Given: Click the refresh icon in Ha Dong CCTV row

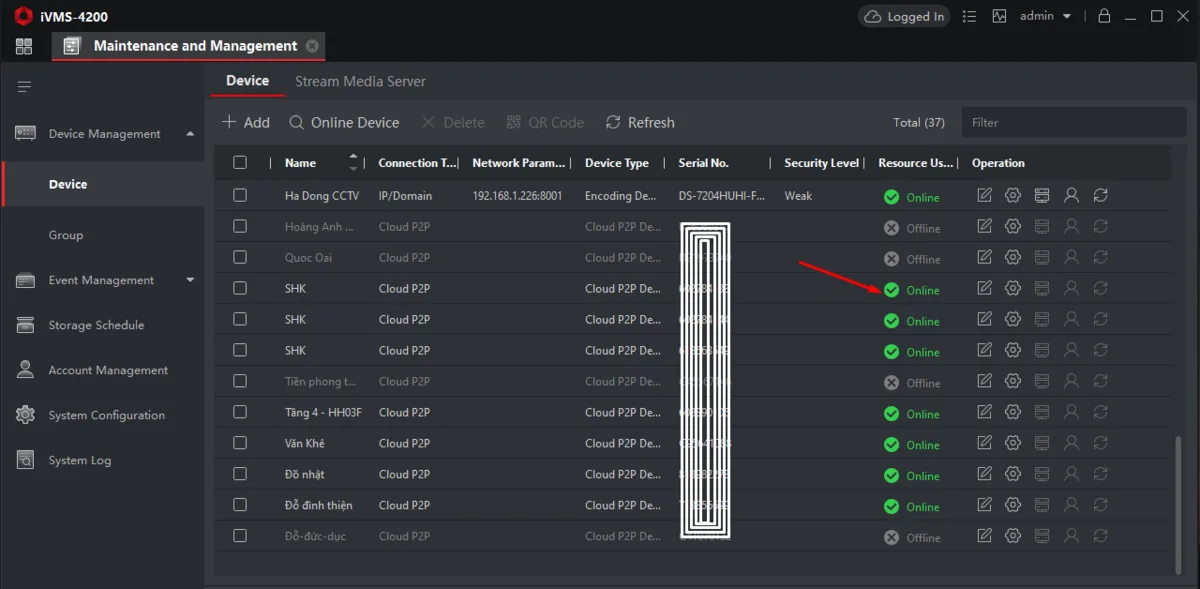Looking at the screenshot, I should coord(1100,196).
